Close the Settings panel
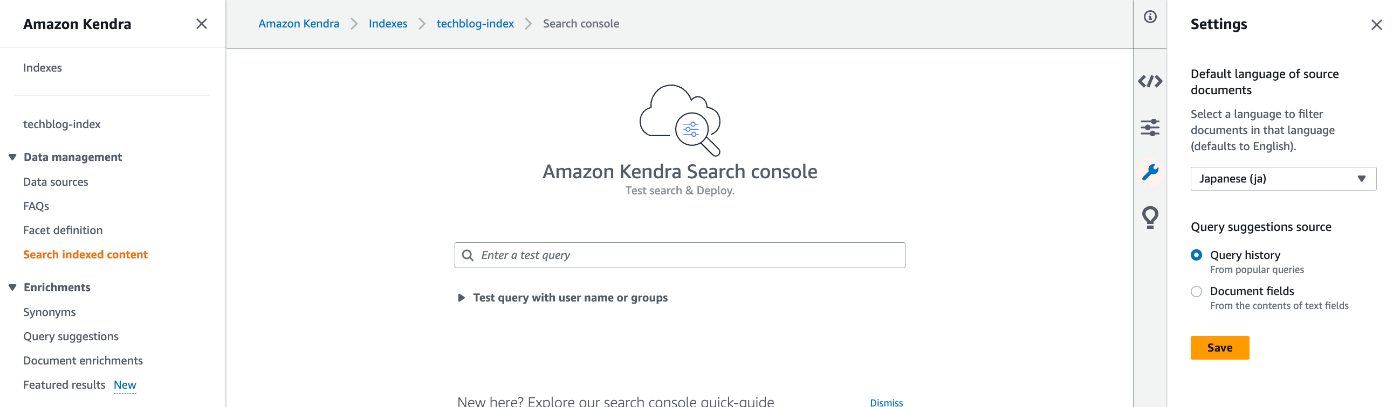Screen dimensions: 1400x407 point(1376,24)
